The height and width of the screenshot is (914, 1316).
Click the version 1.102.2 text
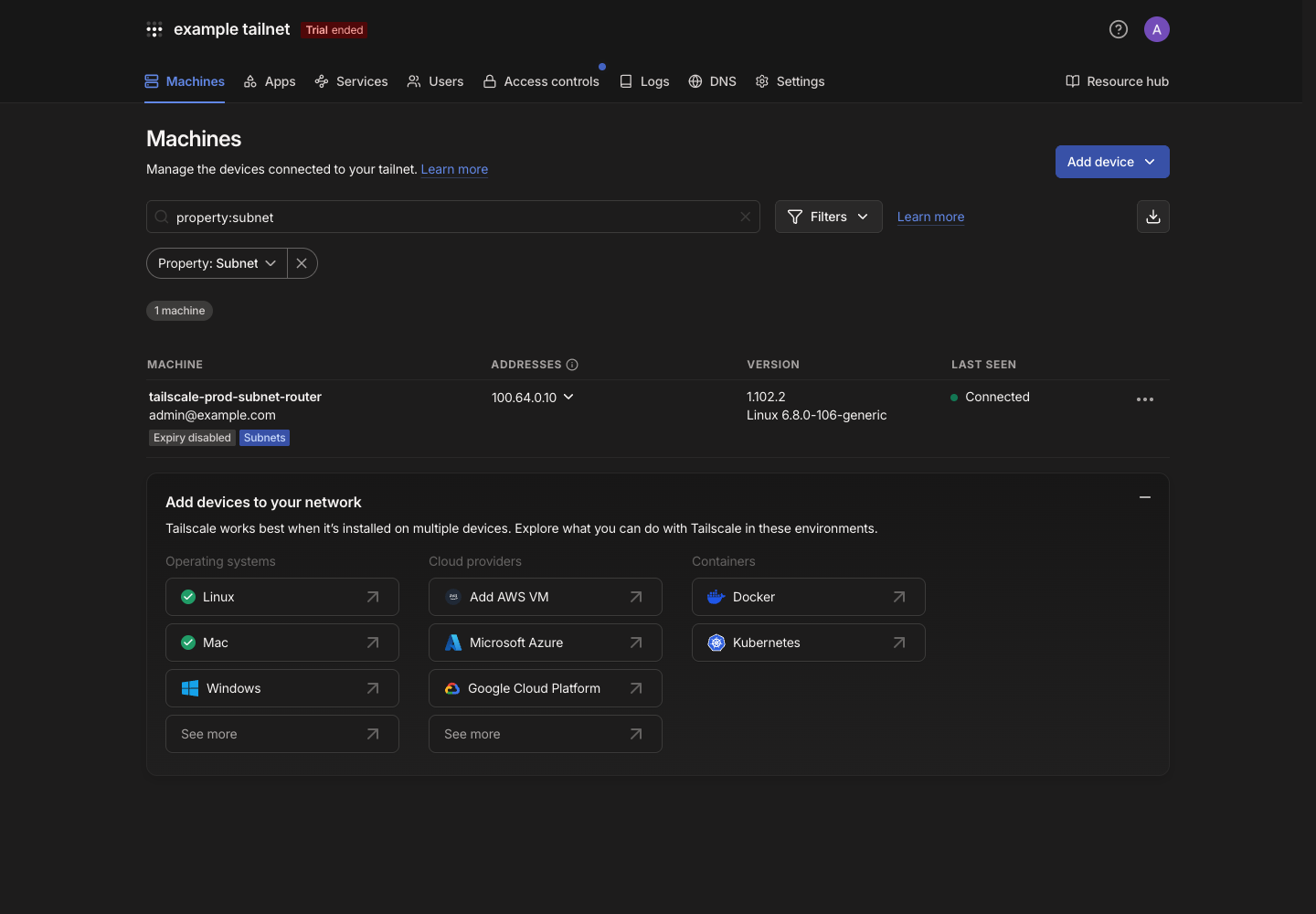(x=766, y=397)
